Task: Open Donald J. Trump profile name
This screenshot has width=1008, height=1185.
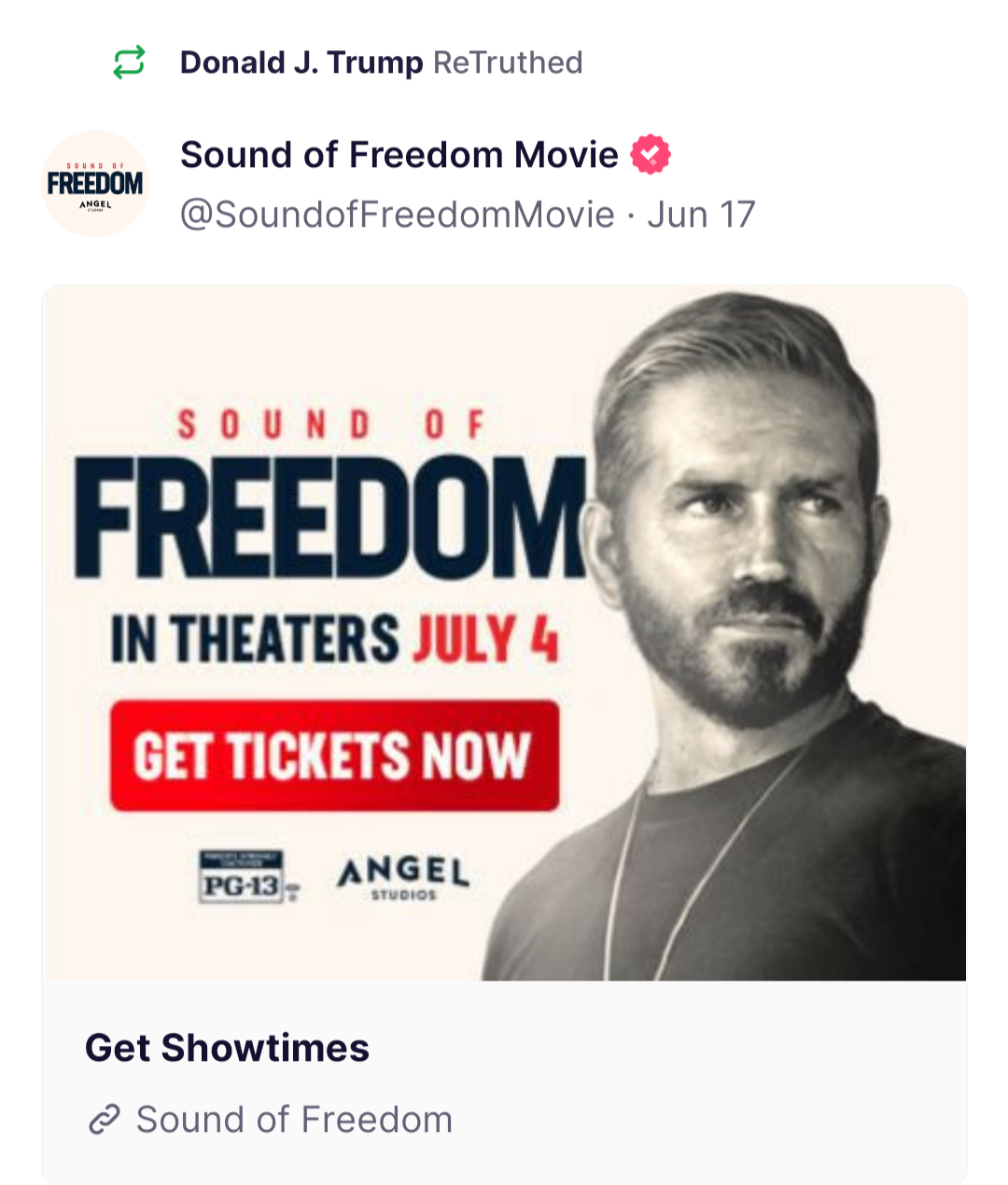Action: point(301,63)
